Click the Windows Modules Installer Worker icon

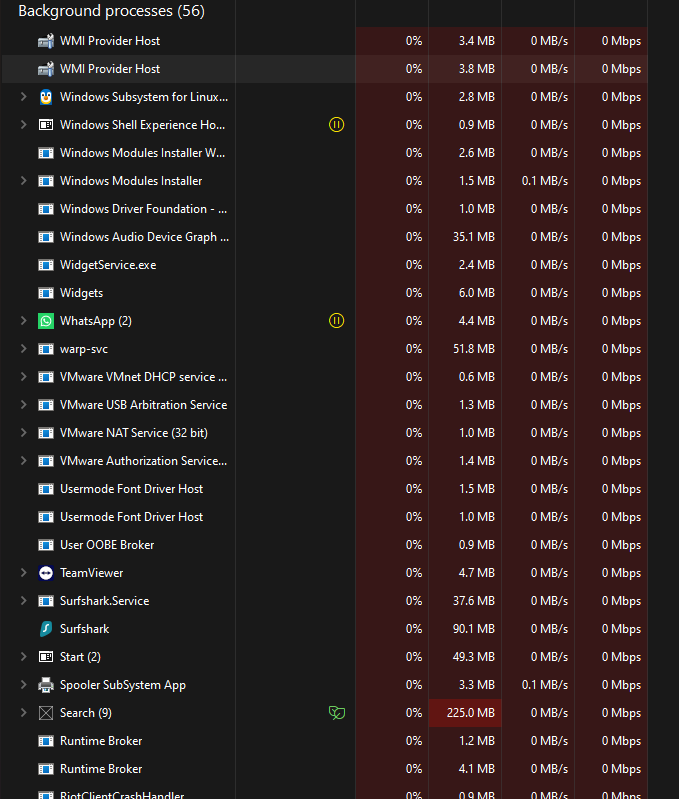pyautogui.click(x=46, y=153)
